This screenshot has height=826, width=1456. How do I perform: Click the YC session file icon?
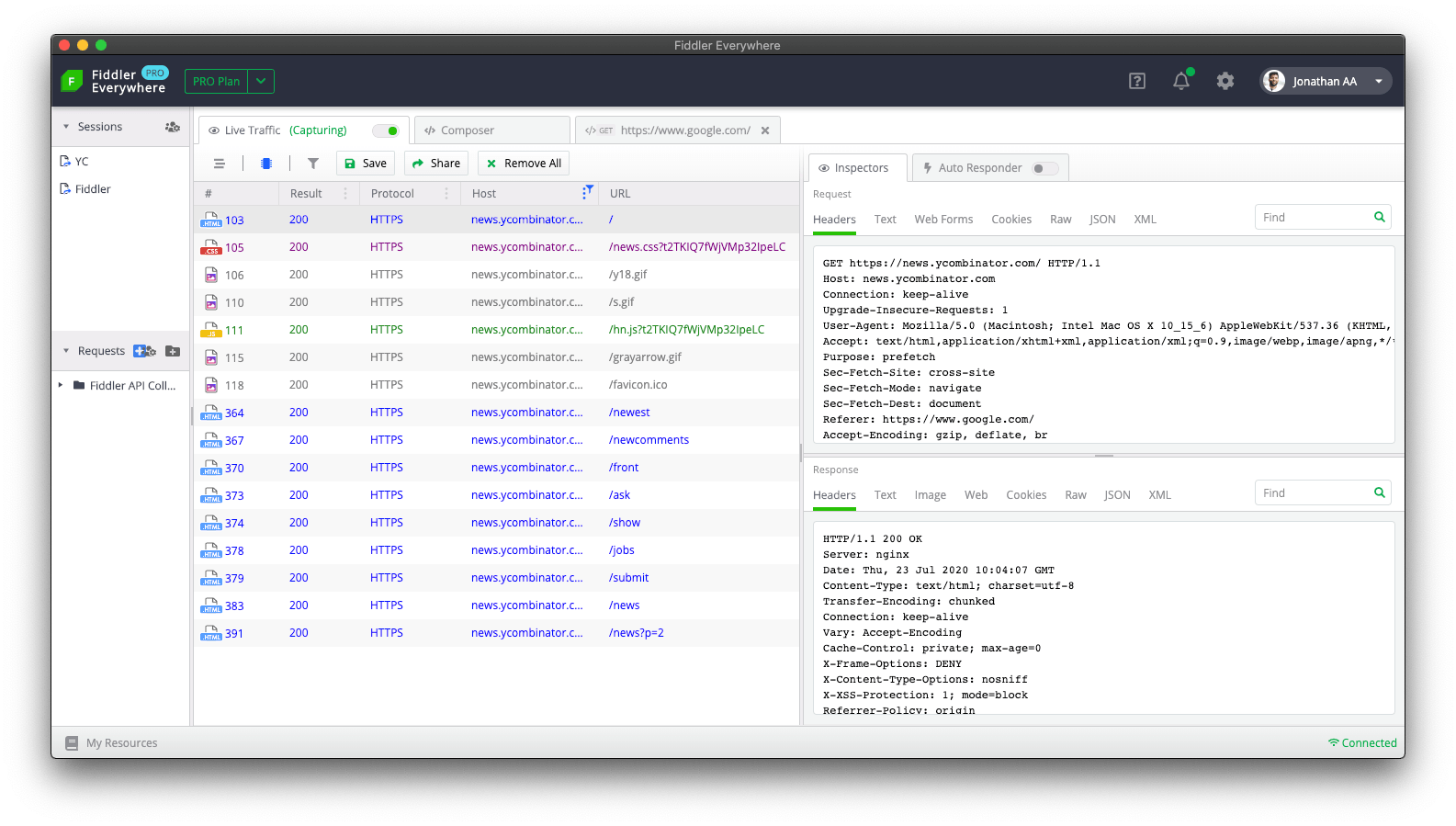65,162
